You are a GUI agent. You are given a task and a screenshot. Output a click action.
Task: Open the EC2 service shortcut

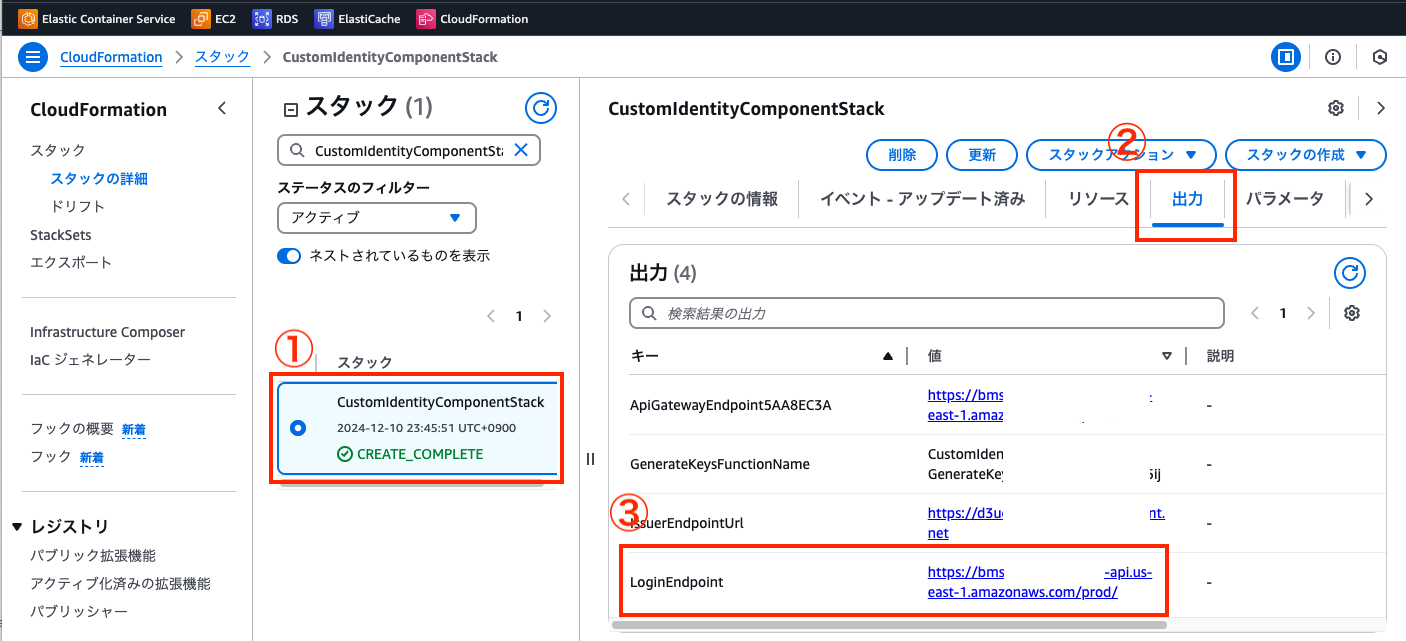point(213,18)
